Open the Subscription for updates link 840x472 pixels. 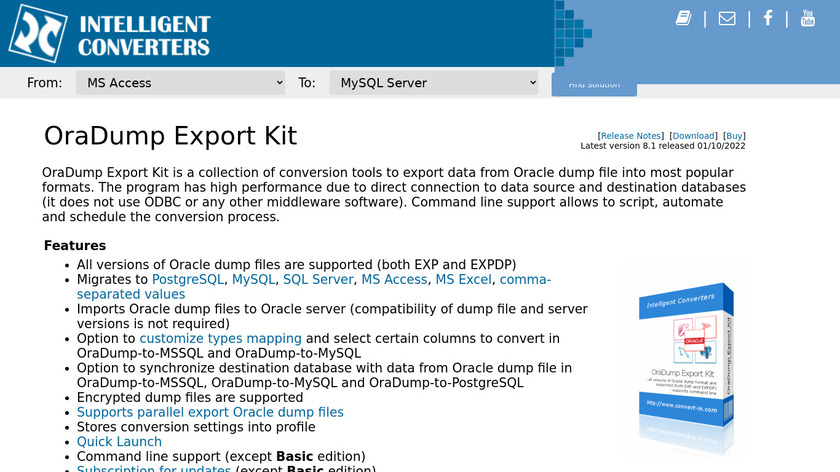154,468
